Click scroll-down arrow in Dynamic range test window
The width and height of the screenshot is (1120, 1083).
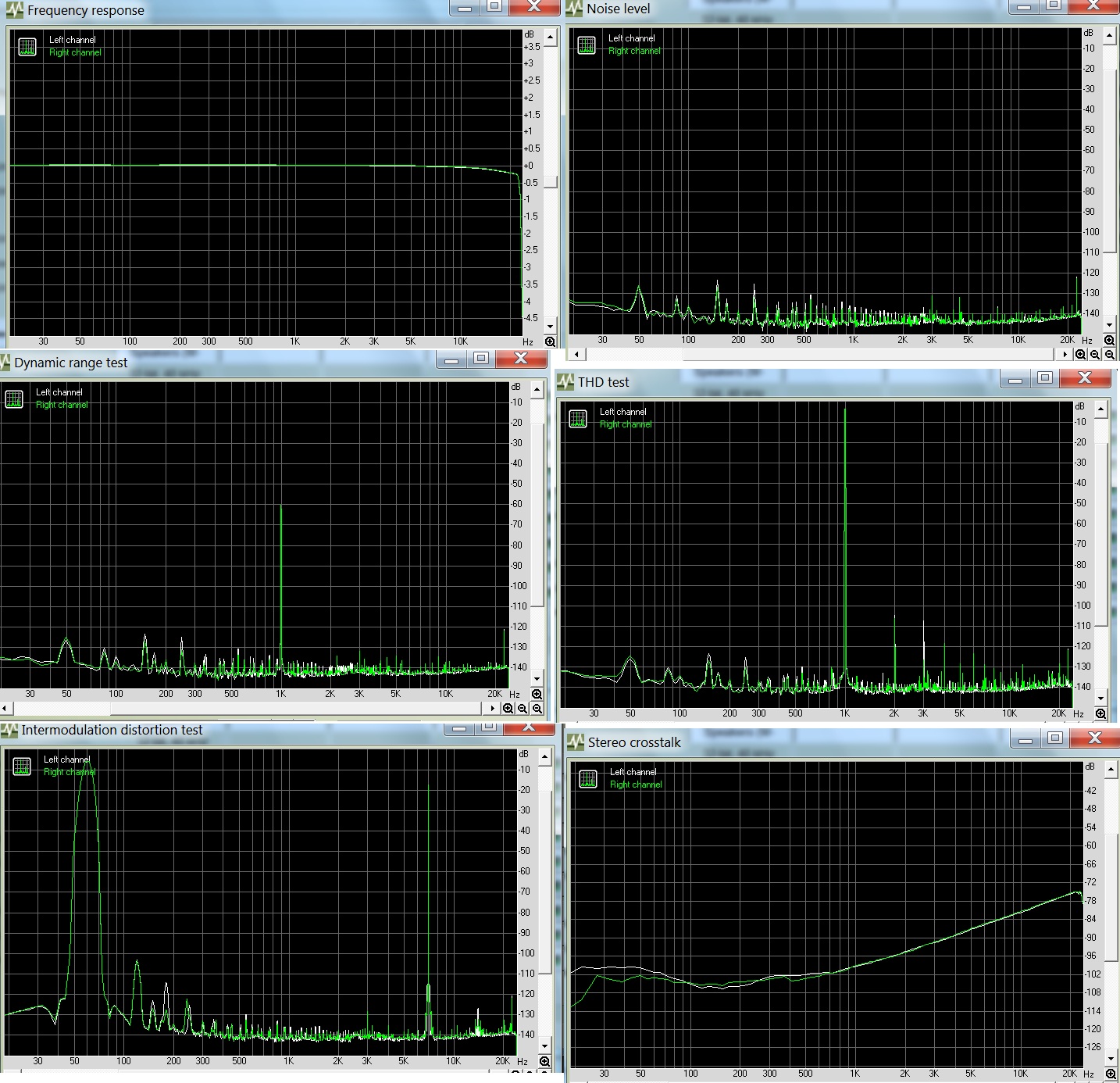click(x=537, y=679)
